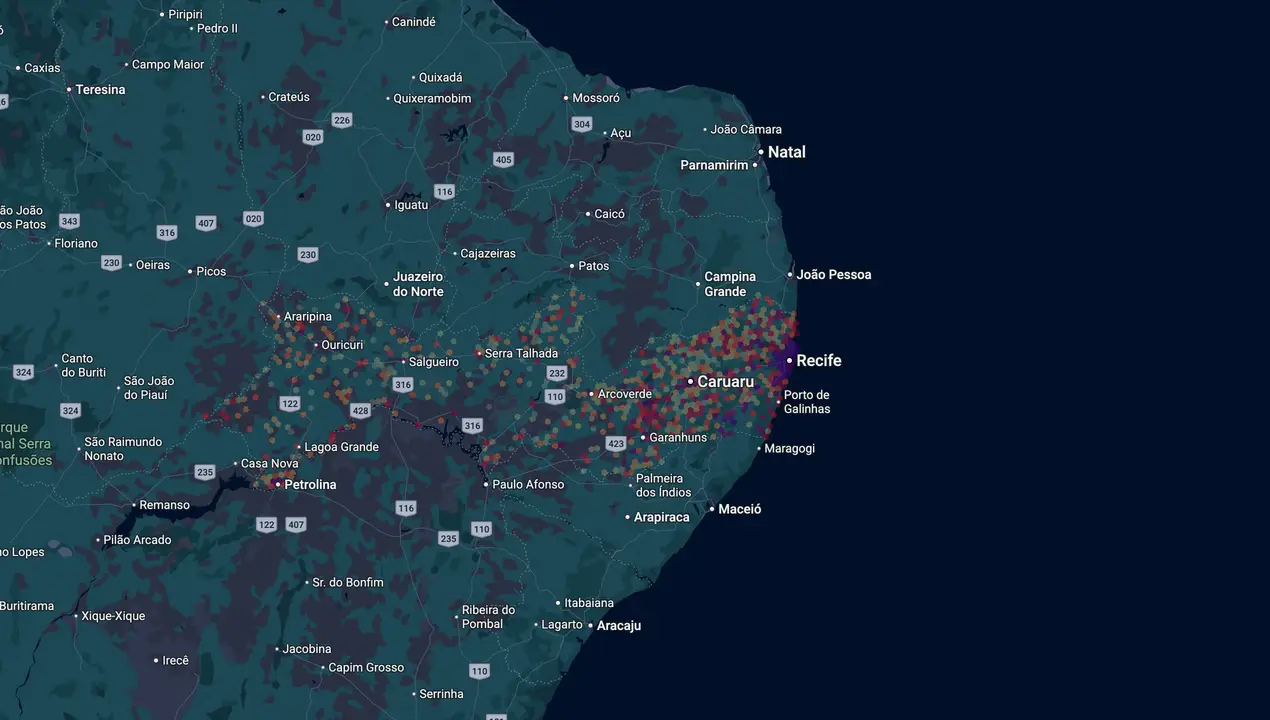
Task: Click the 232 road shield marker
Action: (557, 373)
